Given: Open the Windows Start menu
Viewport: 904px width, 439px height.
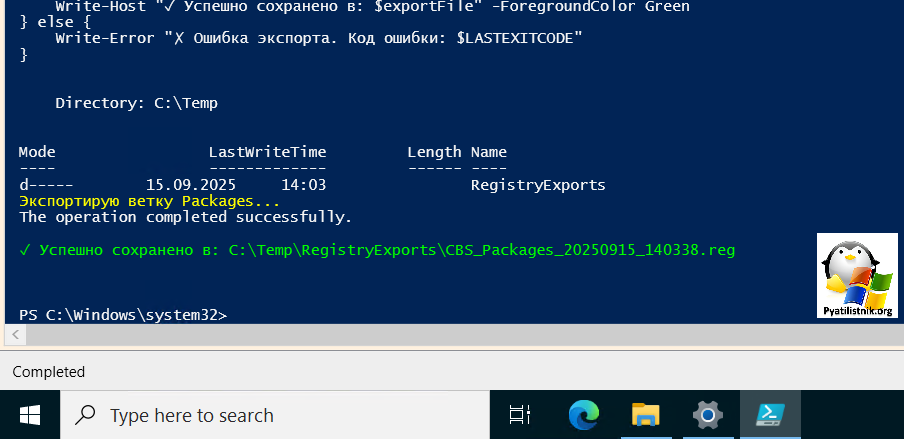Looking at the screenshot, I should pos(29,414).
